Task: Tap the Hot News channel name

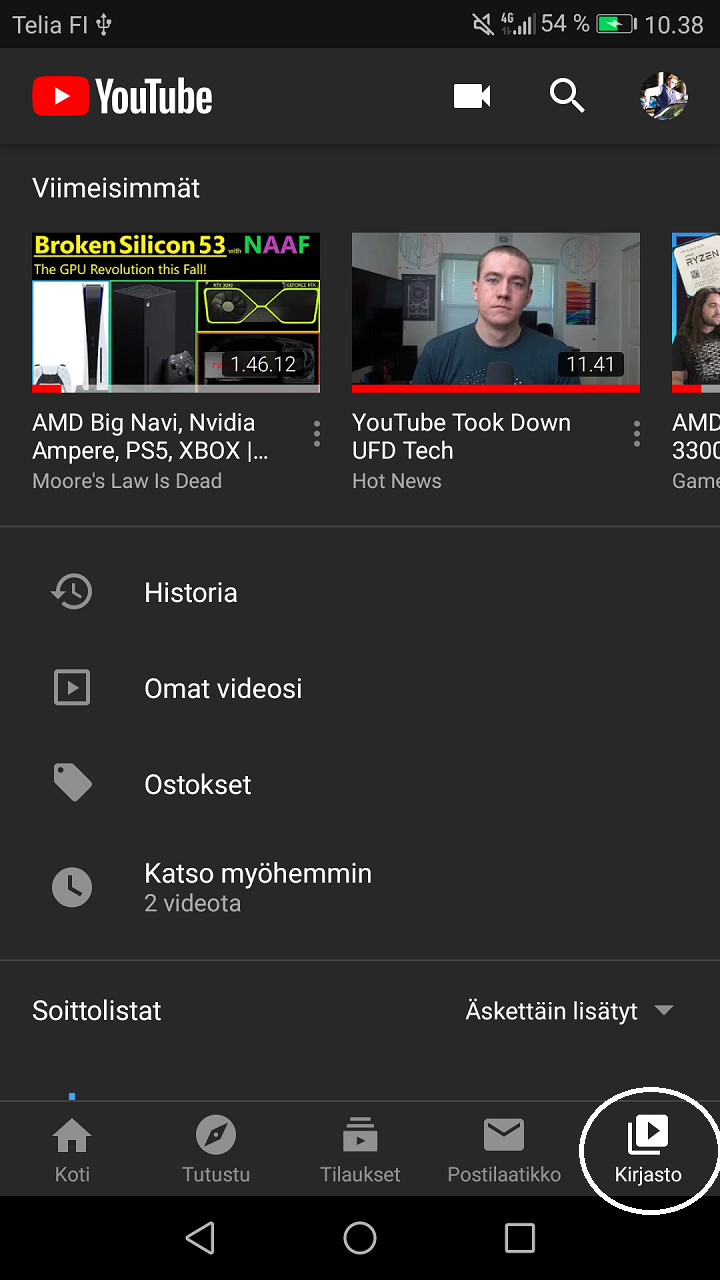Action: pos(397,481)
